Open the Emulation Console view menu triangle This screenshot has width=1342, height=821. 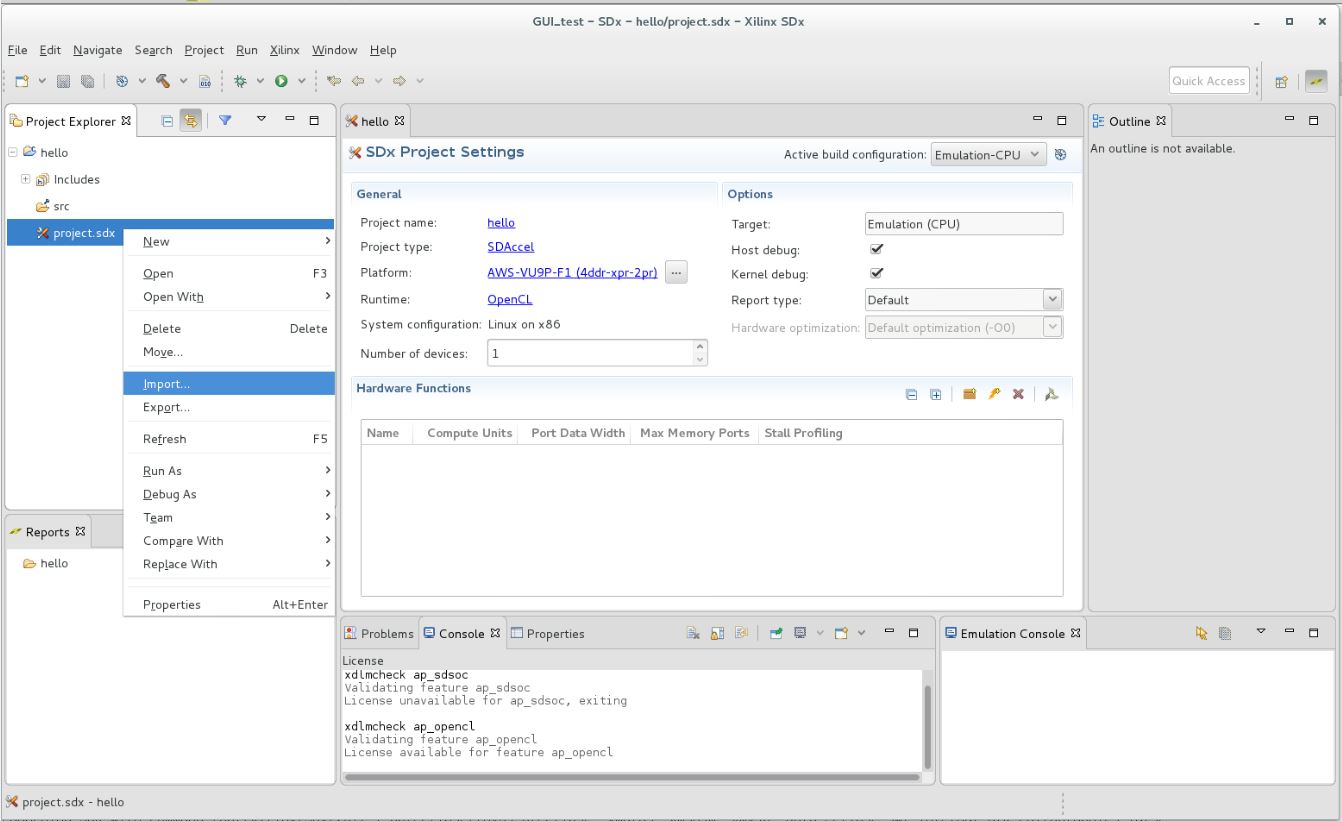click(1262, 633)
